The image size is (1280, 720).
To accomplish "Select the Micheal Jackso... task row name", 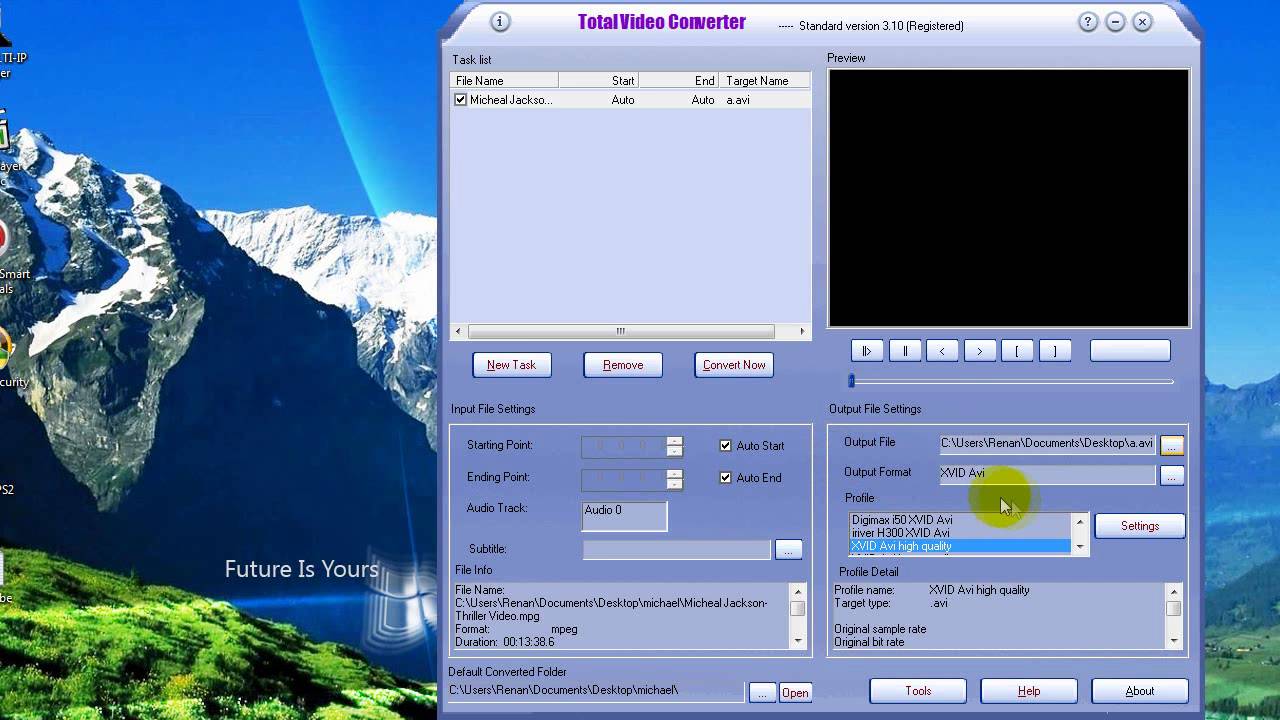I will tap(511, 100).
